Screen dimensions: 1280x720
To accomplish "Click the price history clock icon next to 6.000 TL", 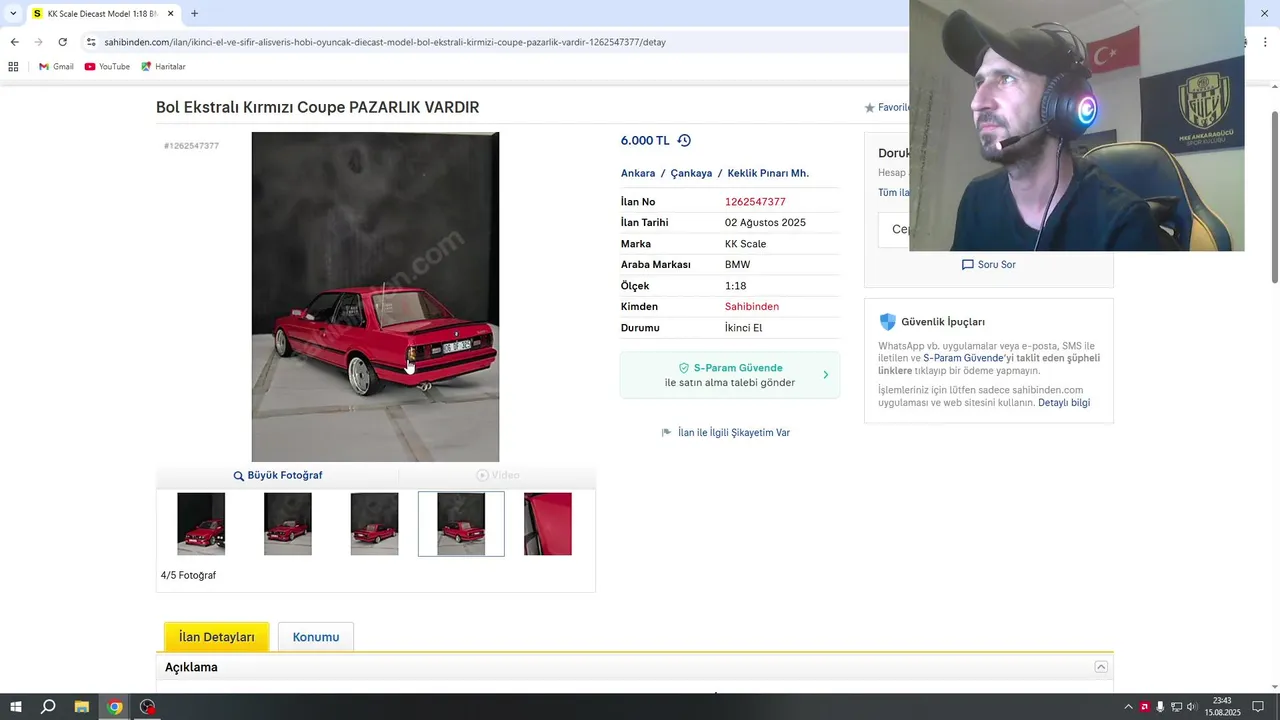I will coord(684,141).
